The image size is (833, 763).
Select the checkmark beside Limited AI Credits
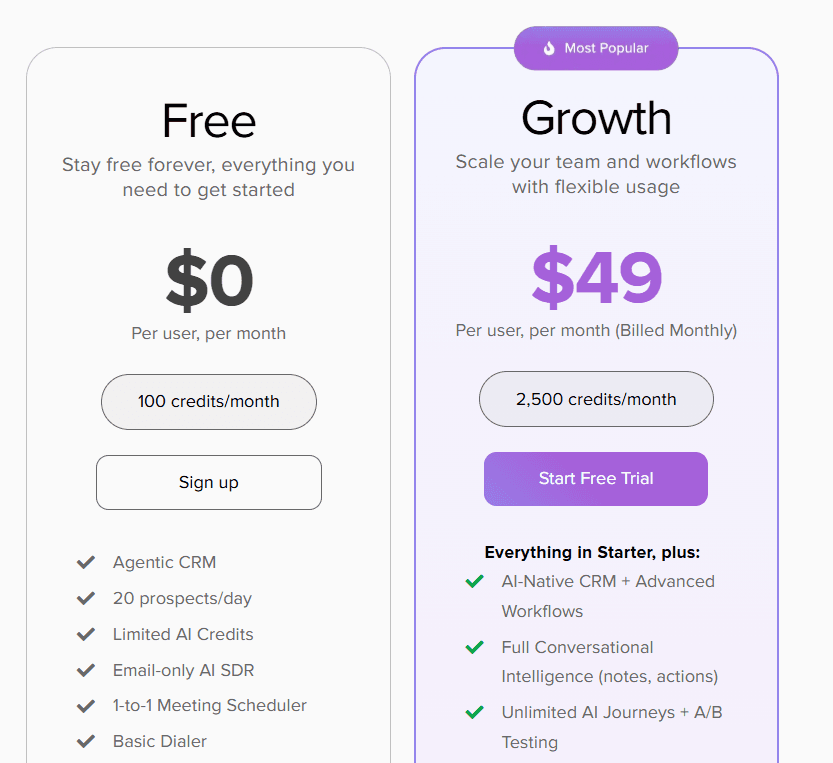coord(86,634)
